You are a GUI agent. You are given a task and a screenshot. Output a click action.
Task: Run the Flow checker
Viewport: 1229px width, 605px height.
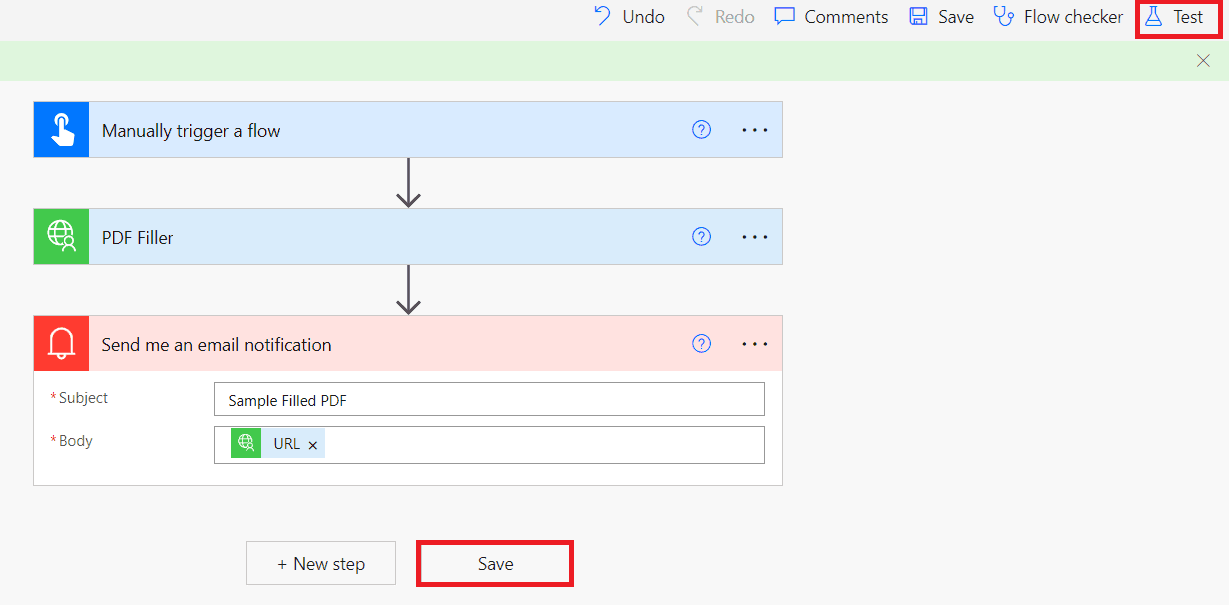[x=1058, y=16]
